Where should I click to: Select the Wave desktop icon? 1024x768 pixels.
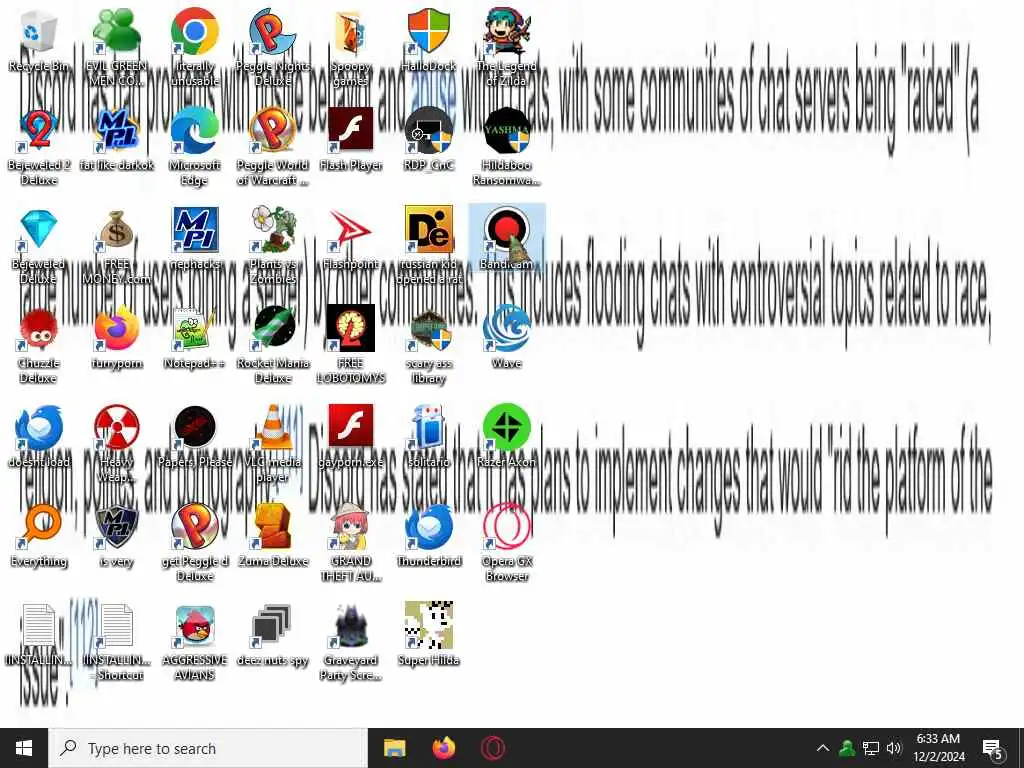point(507,329)
